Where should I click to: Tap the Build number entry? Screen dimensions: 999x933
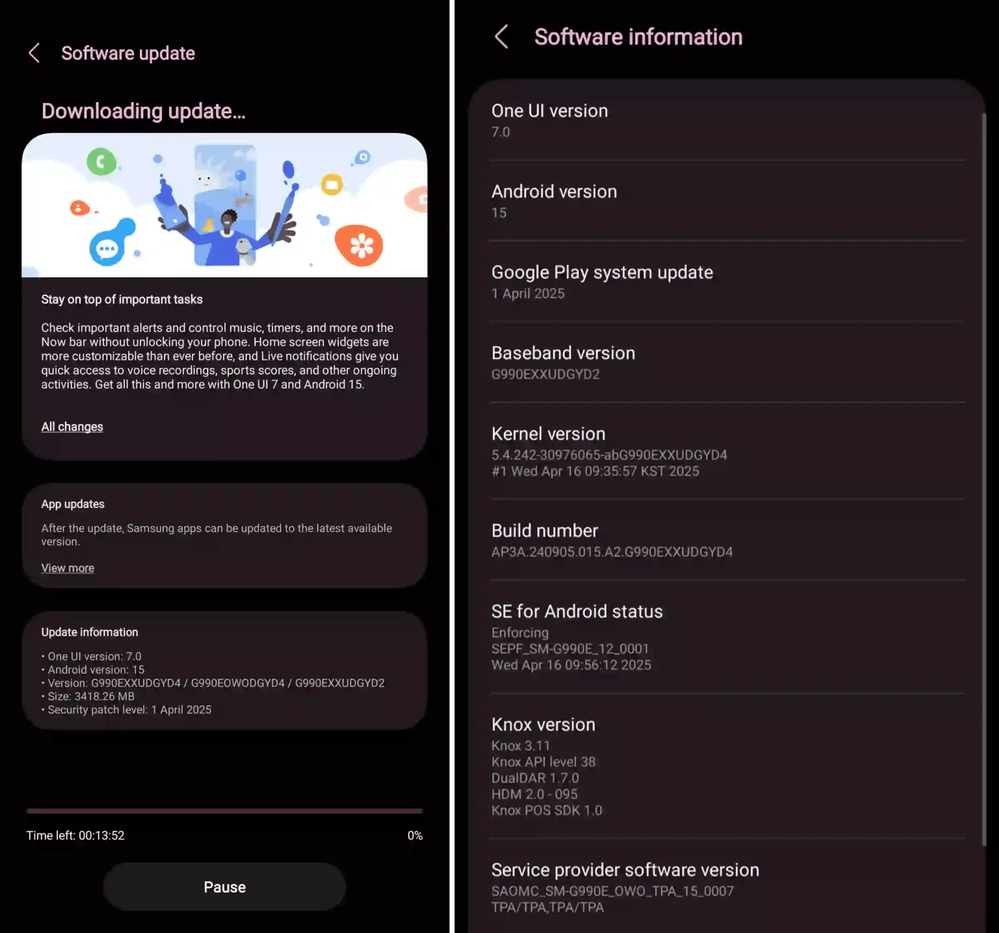point(728,540)
